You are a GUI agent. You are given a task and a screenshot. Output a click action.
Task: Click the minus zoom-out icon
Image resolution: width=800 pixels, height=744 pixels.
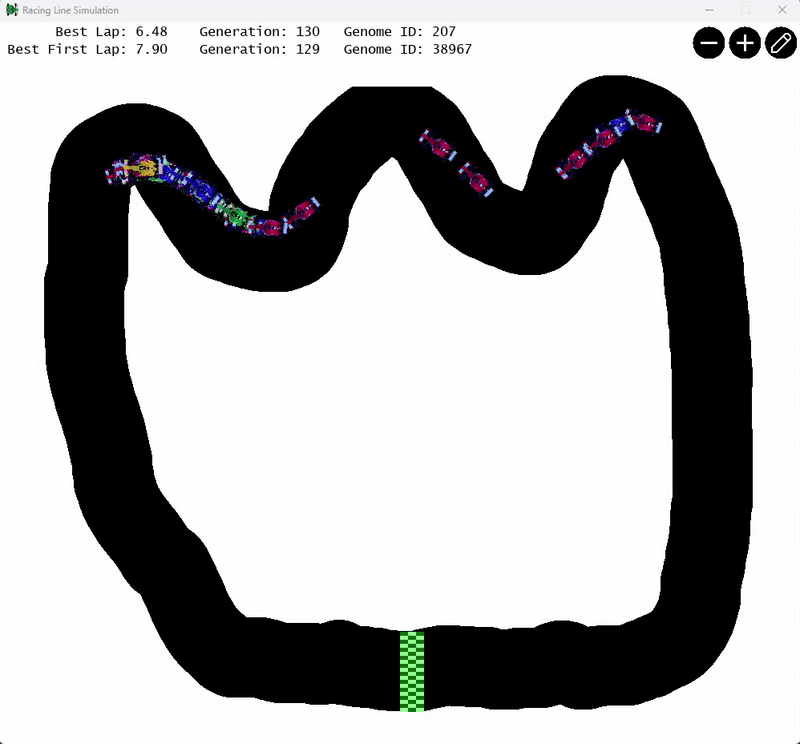coord(708,44)
